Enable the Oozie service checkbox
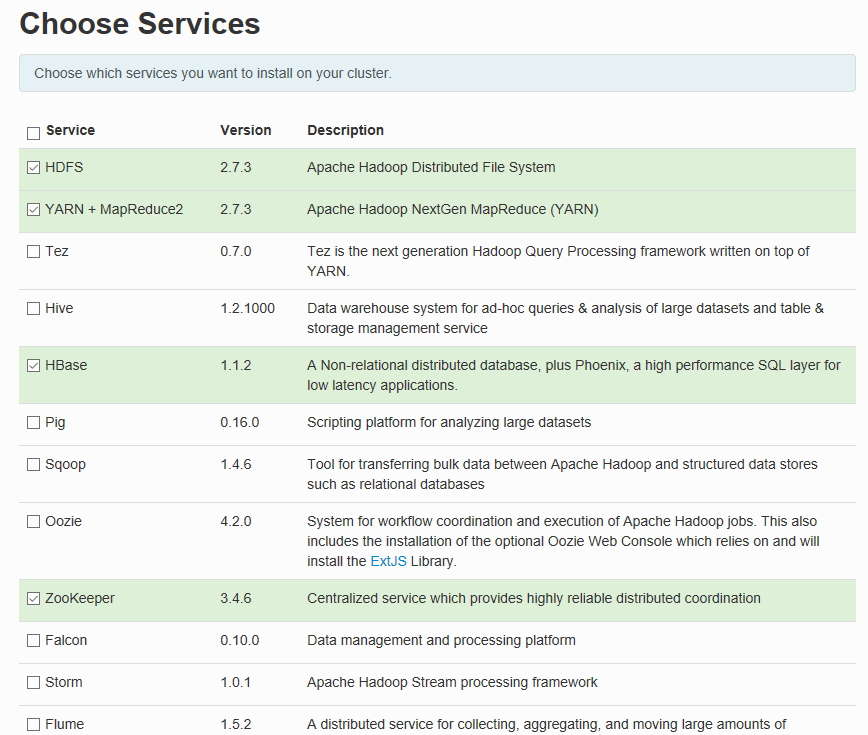Image resolution: width=868 pixels, height=735 pixels. click(x=34, y=522)
